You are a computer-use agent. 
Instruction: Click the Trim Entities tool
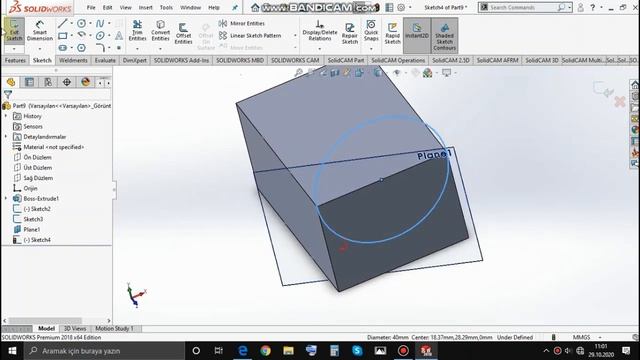(138, 31)
